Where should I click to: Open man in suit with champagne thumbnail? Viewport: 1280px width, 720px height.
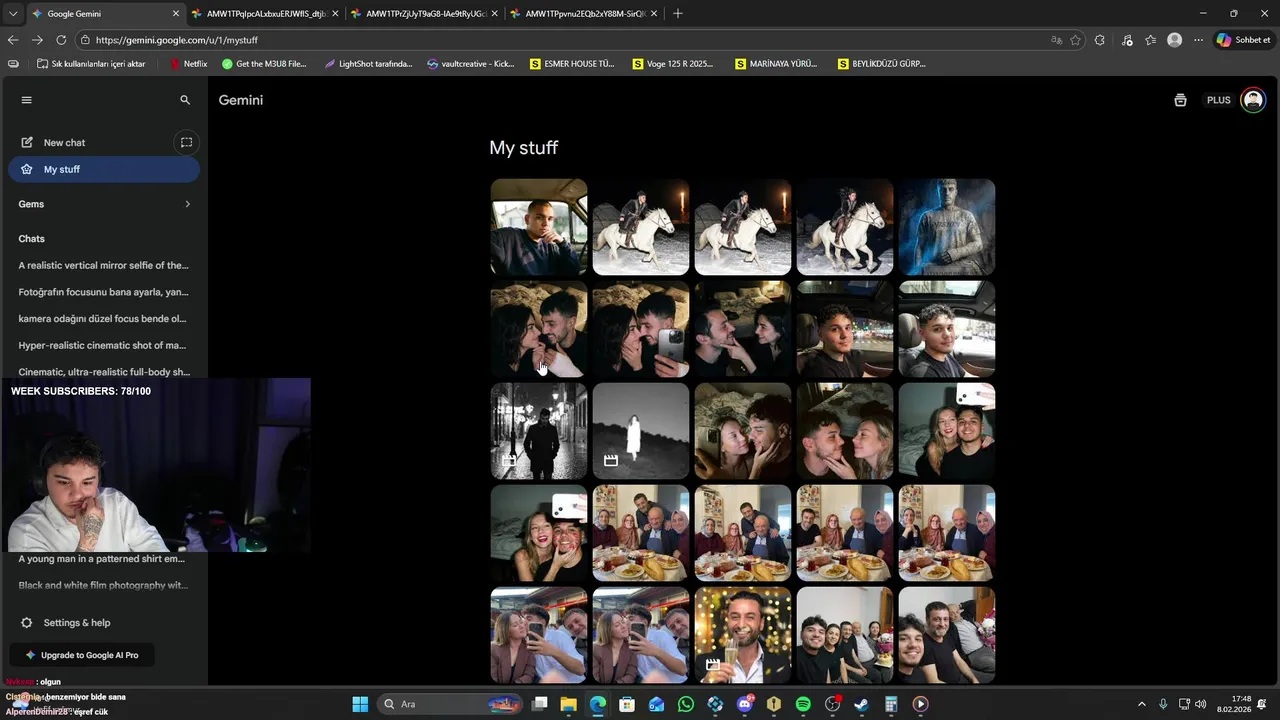tap(743, 635)
